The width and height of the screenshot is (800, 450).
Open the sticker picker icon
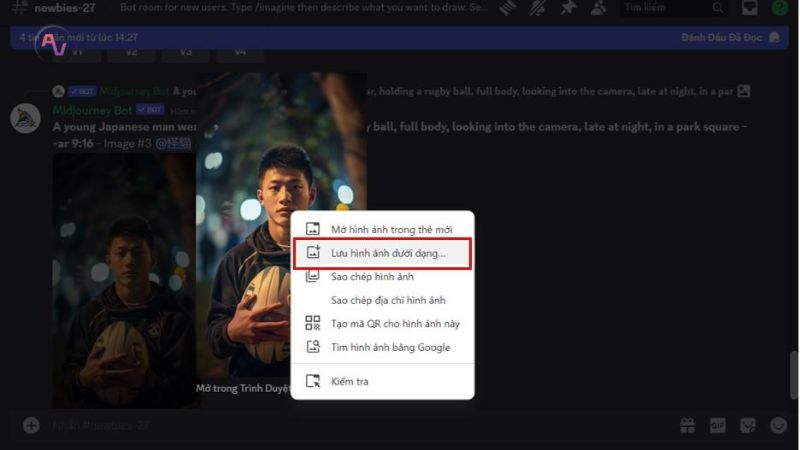point(748,425)
